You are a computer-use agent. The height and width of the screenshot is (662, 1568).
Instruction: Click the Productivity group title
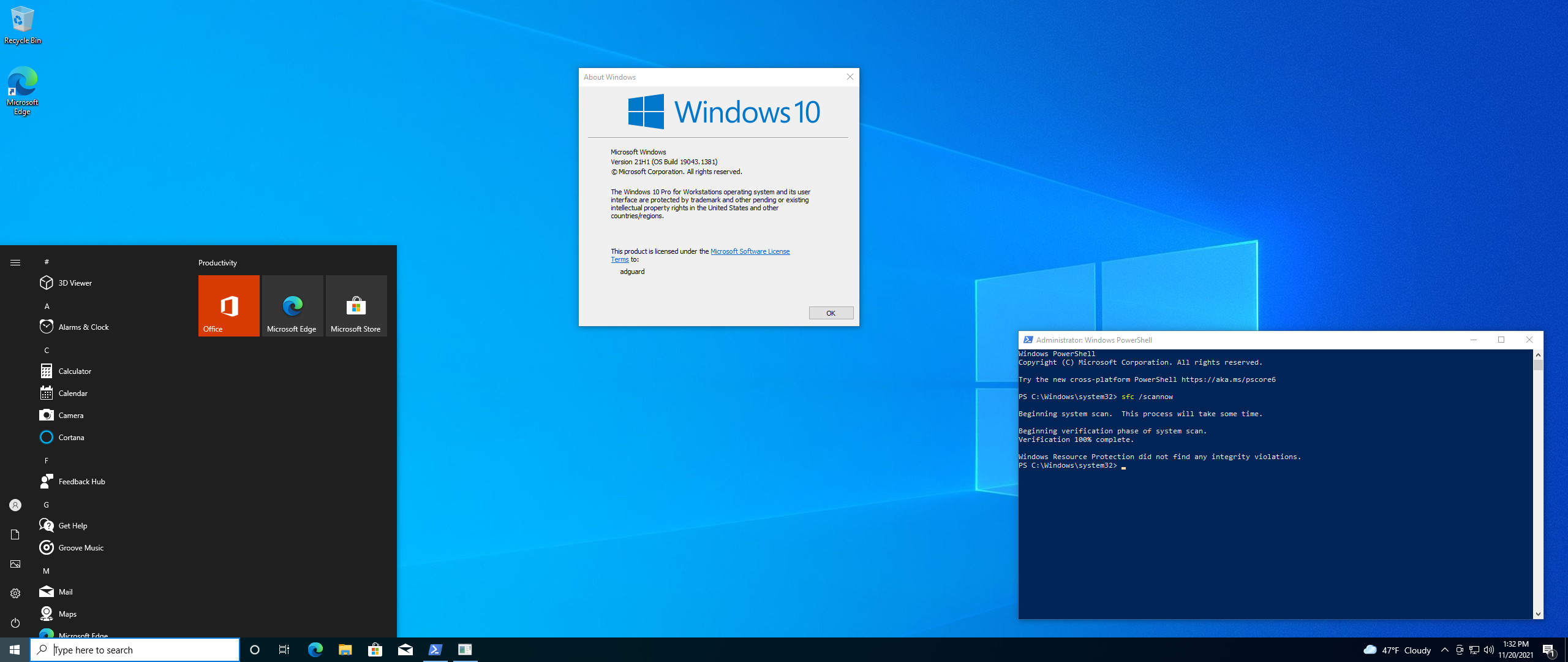[217, 263]
